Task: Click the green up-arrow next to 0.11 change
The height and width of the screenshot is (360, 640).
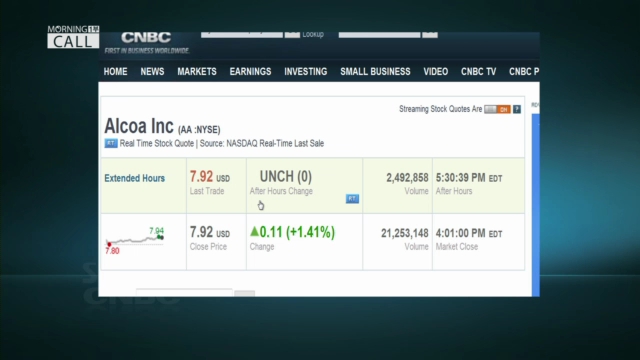Action: coord(254,231)
